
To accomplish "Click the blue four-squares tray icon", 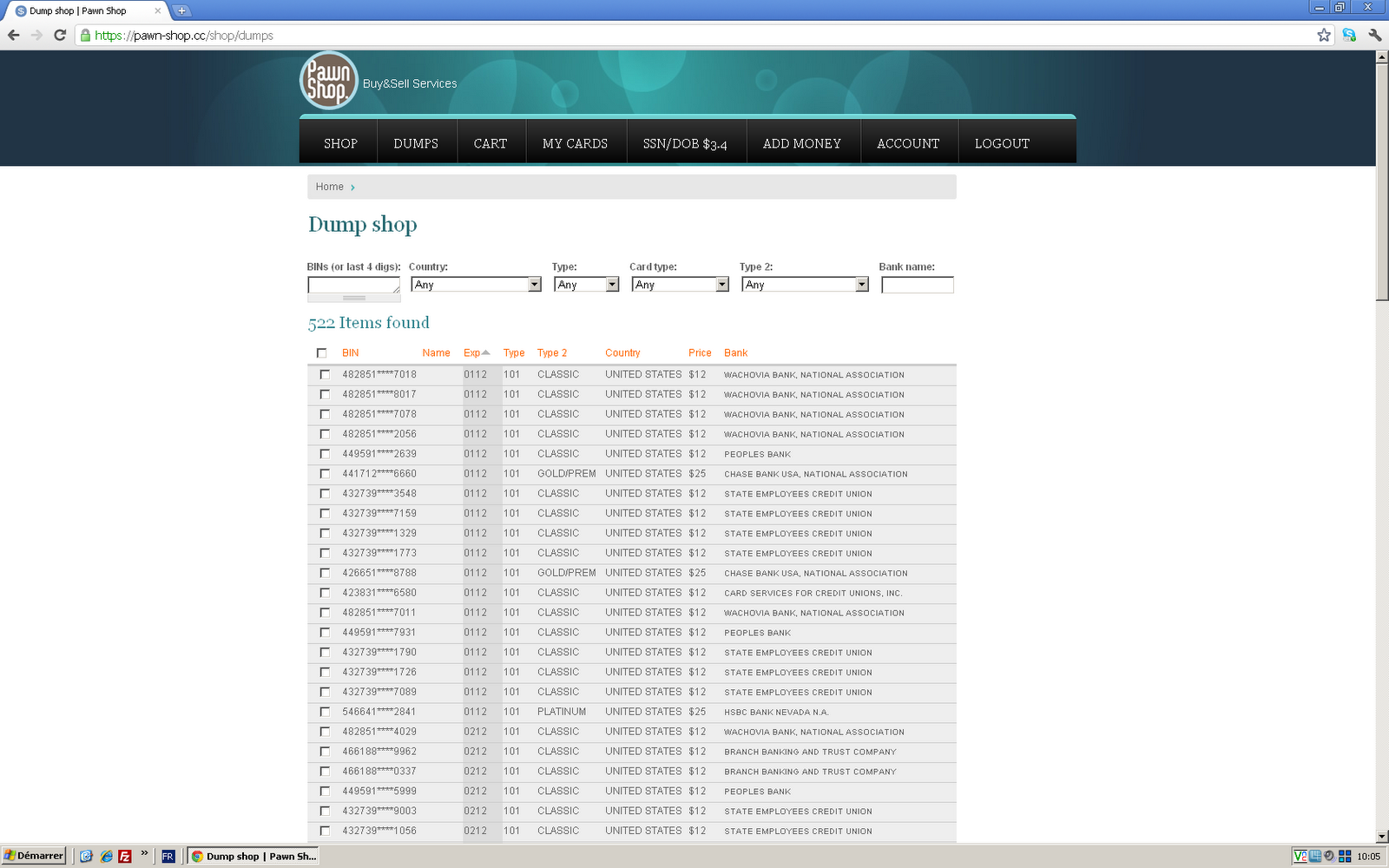I will click(1345, 856).
